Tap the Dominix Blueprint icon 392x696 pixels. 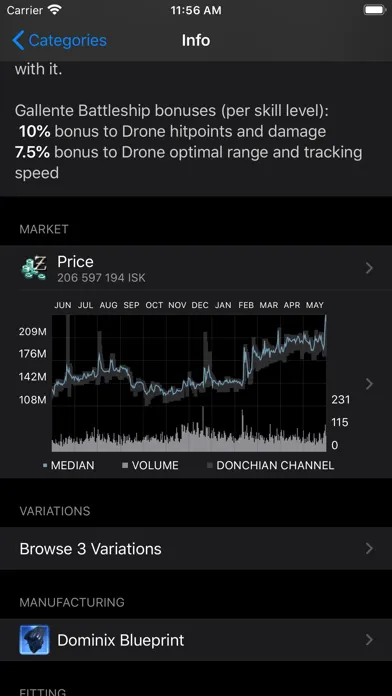pos(34,640)
